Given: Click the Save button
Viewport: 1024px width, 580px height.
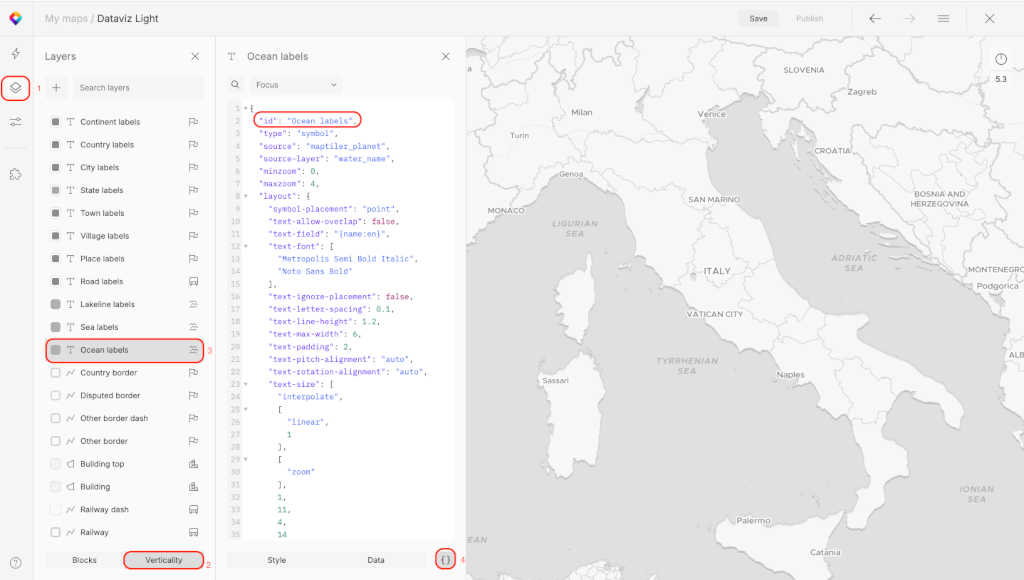Looking at the screenshot, I should 758,18.
